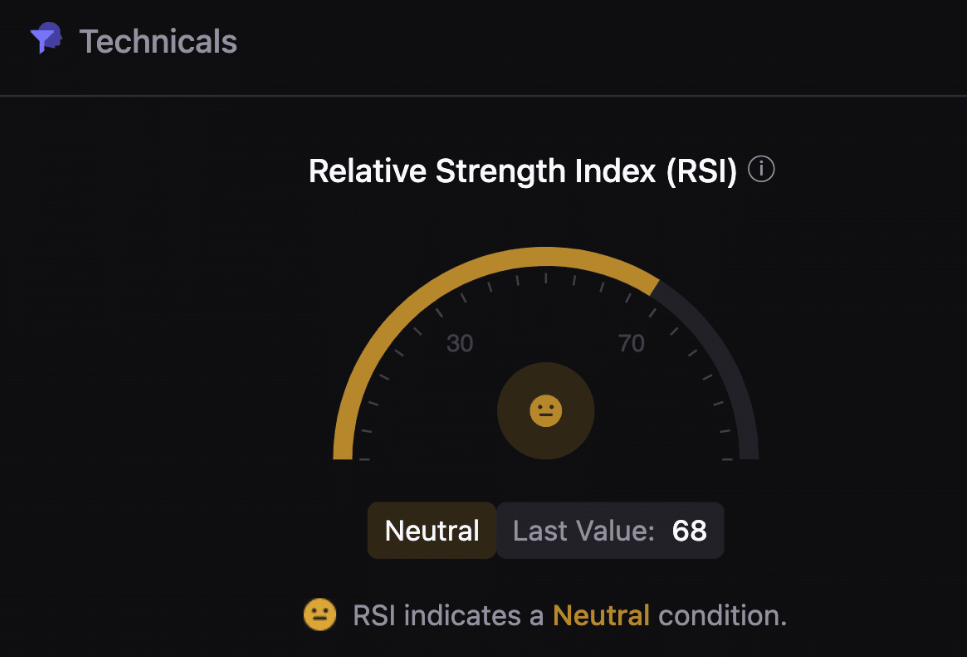Click the 70 label on the gauge
This screenshot has width=967, height=657.
point(632,343)
